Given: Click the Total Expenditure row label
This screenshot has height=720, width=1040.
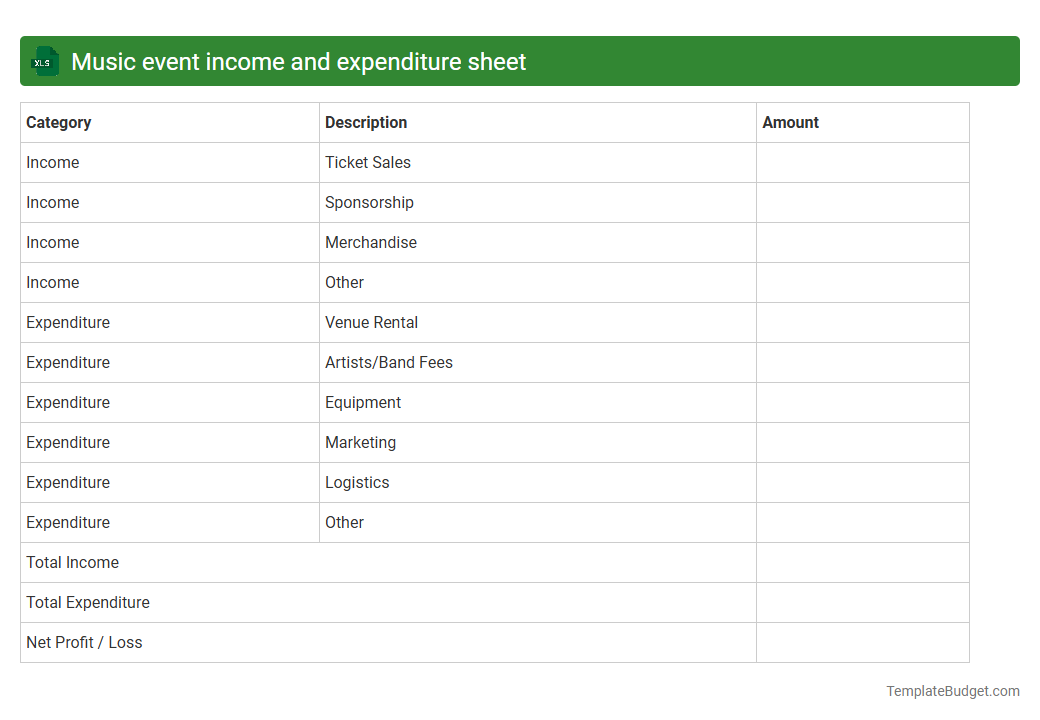Looking at the screenshot, I should (x=88, y=602).
